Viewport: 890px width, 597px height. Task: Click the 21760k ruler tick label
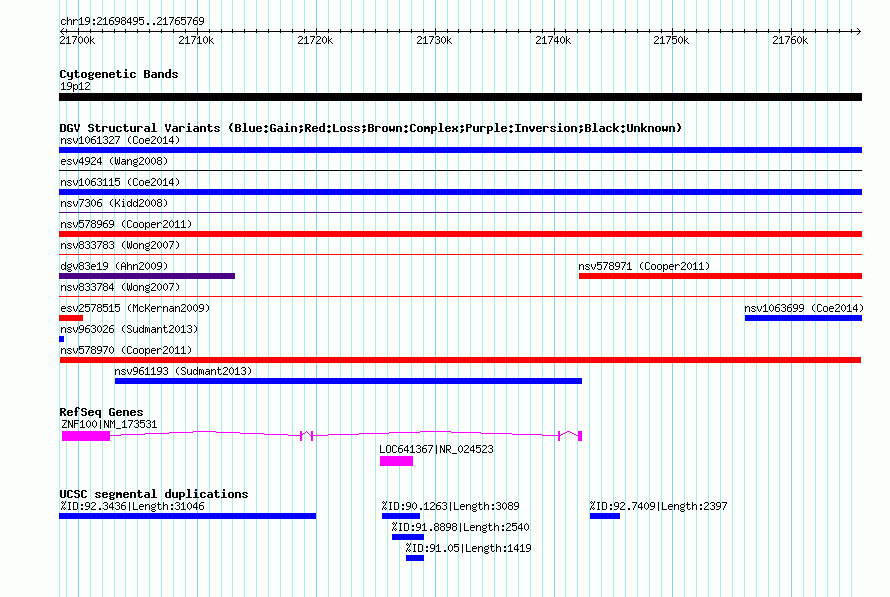[x=790, y=40]
